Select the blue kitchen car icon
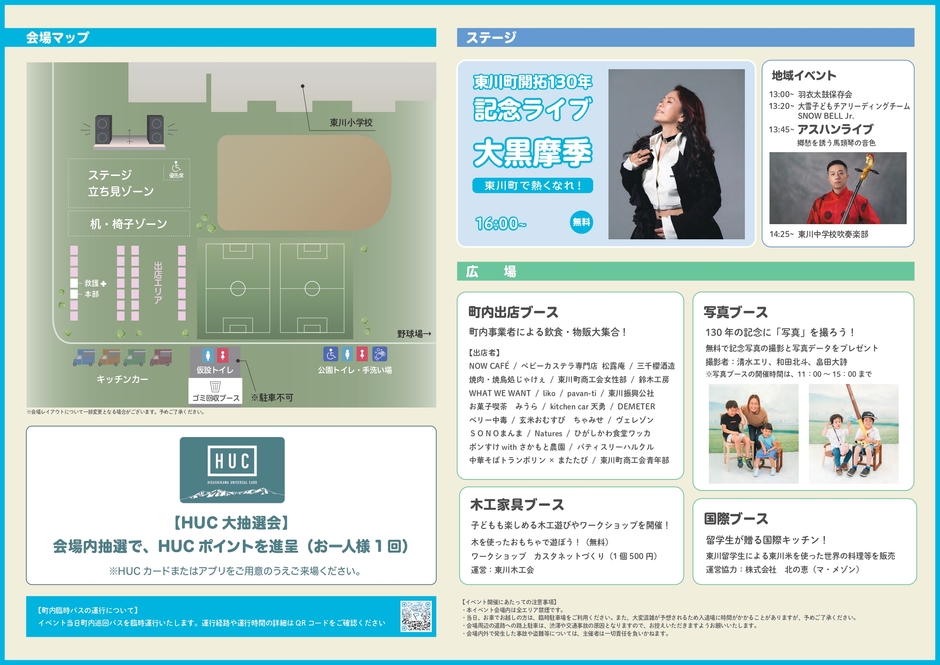 [86, 357]
